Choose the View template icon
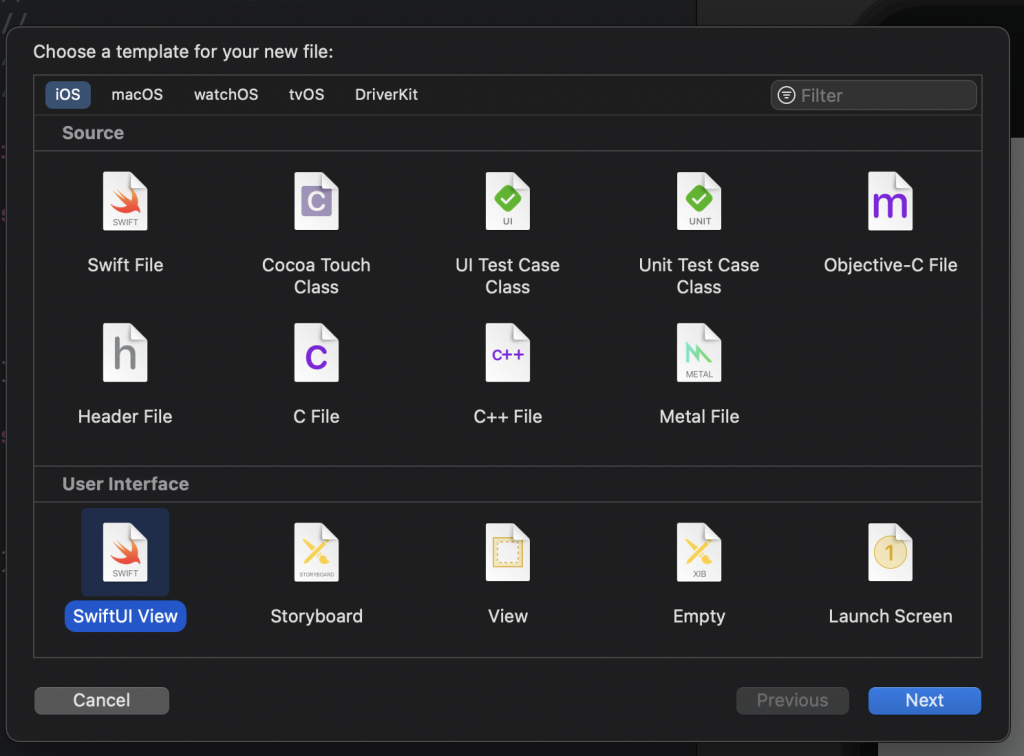This screenshot has height=756, width=1024. click(507, 552)
